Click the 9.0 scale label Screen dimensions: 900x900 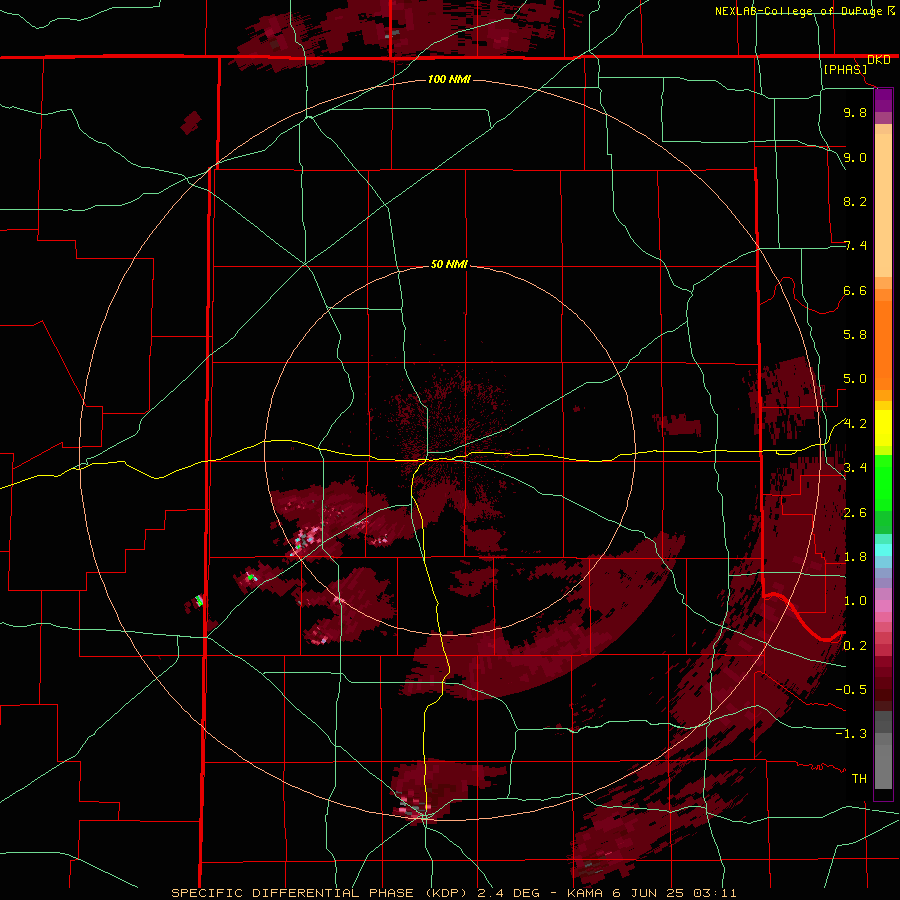[855, 157]
